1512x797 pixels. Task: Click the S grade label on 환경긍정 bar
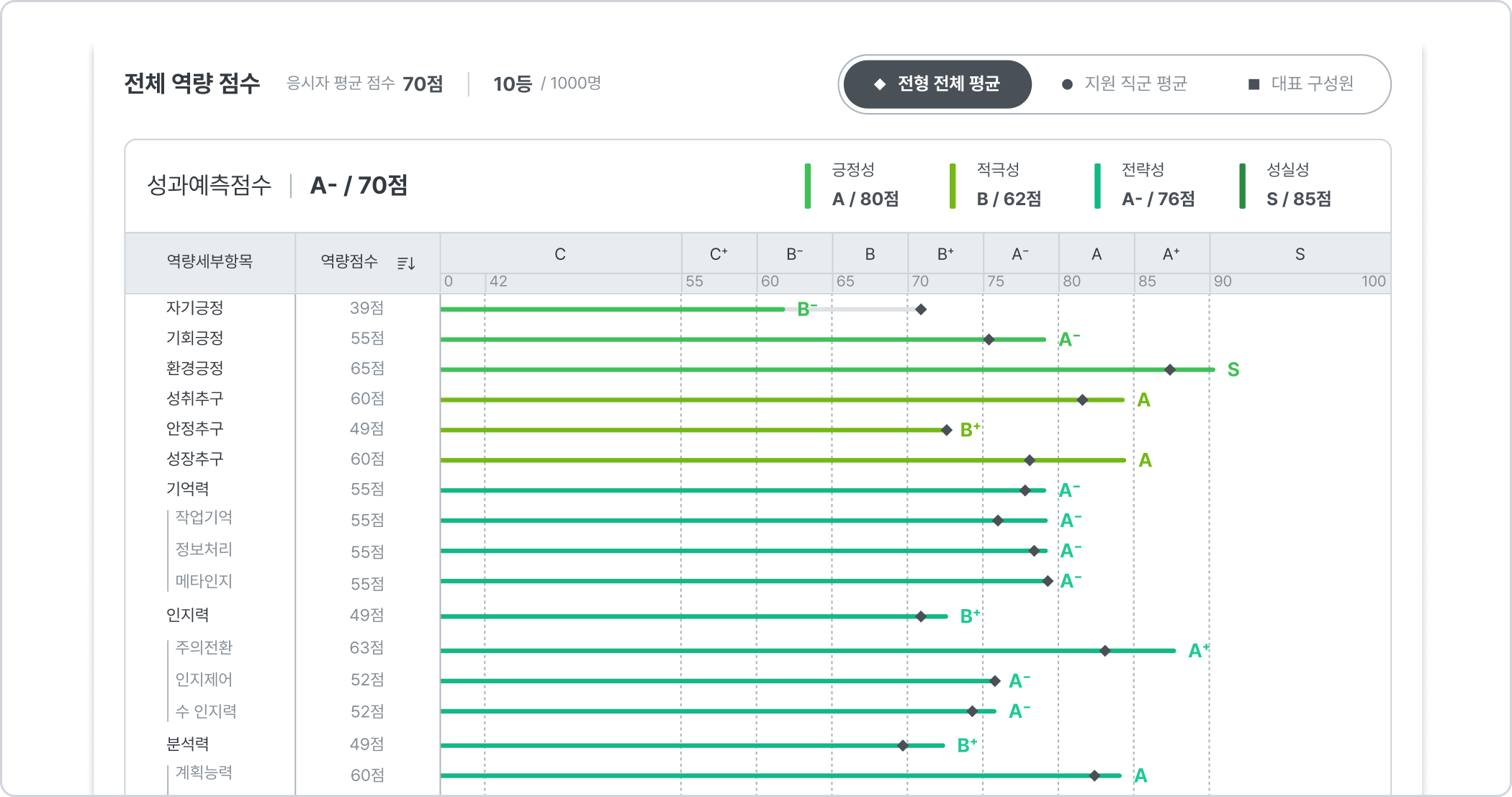tap(1233, 370)
